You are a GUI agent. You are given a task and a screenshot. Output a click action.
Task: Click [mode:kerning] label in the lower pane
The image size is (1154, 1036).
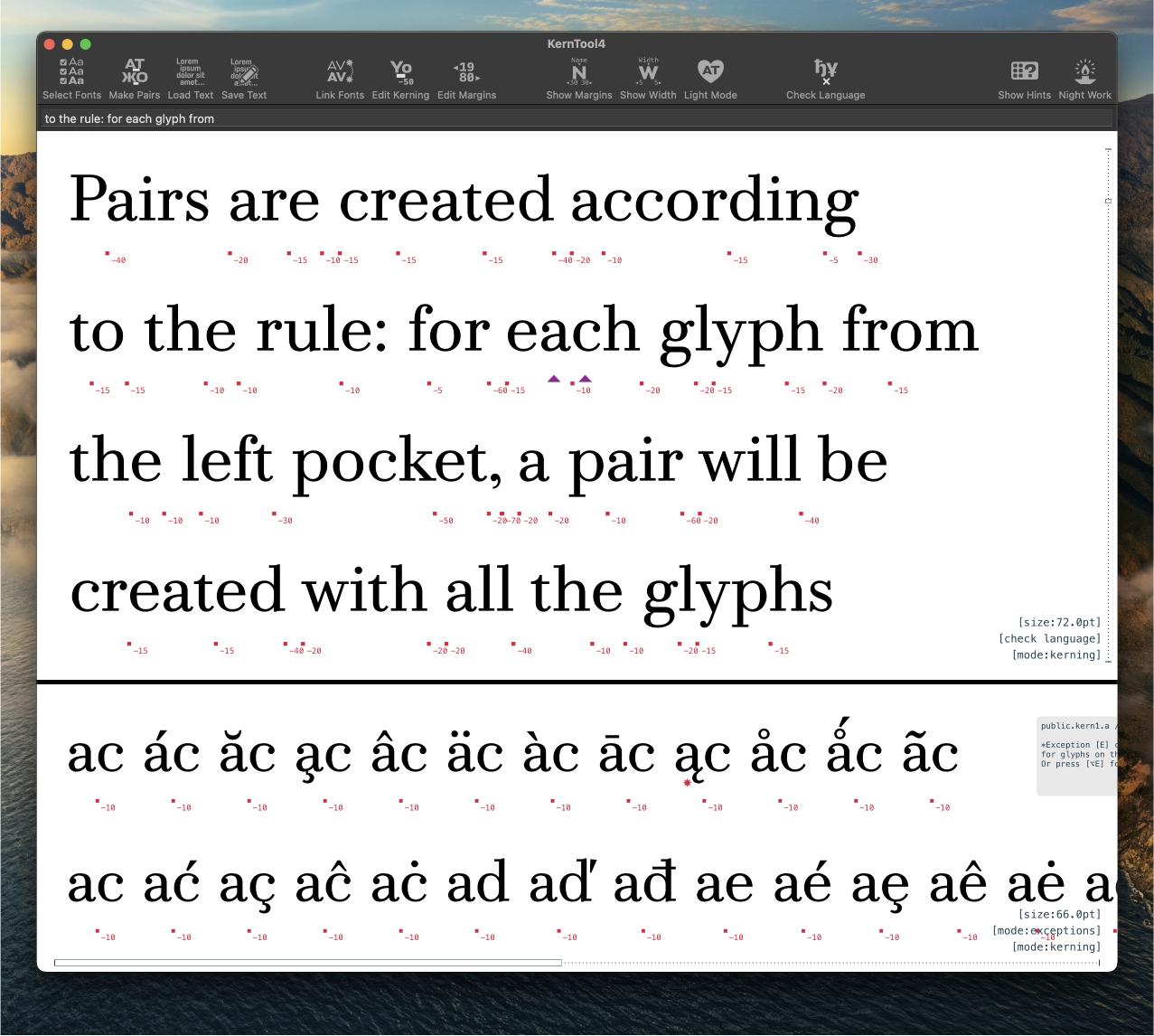tap(1056, 947)
